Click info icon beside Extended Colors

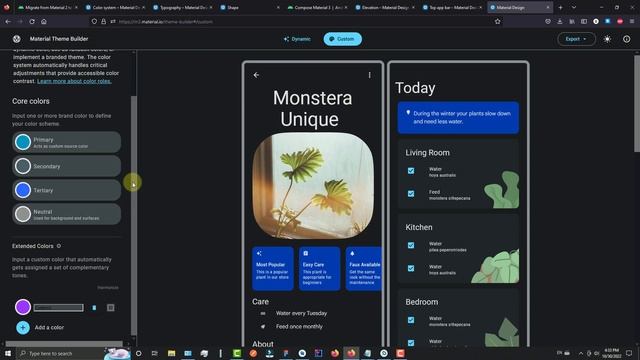59,246
